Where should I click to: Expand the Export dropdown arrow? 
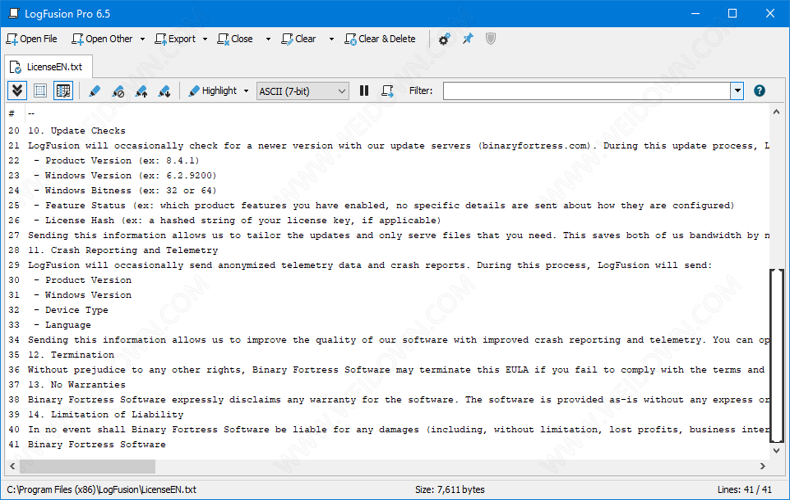click(x=205, y=39)
